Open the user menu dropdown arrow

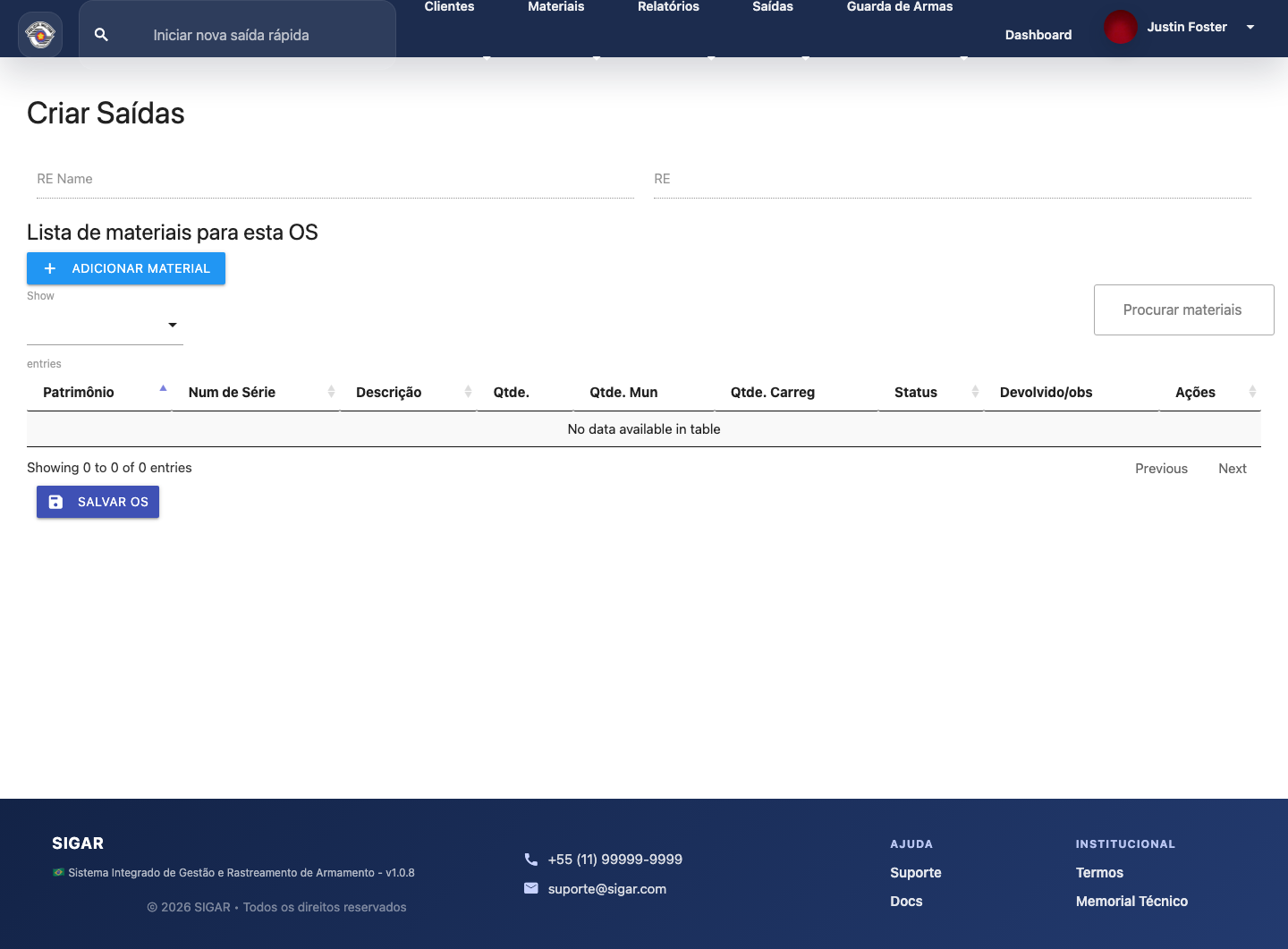pos(1250,27)
